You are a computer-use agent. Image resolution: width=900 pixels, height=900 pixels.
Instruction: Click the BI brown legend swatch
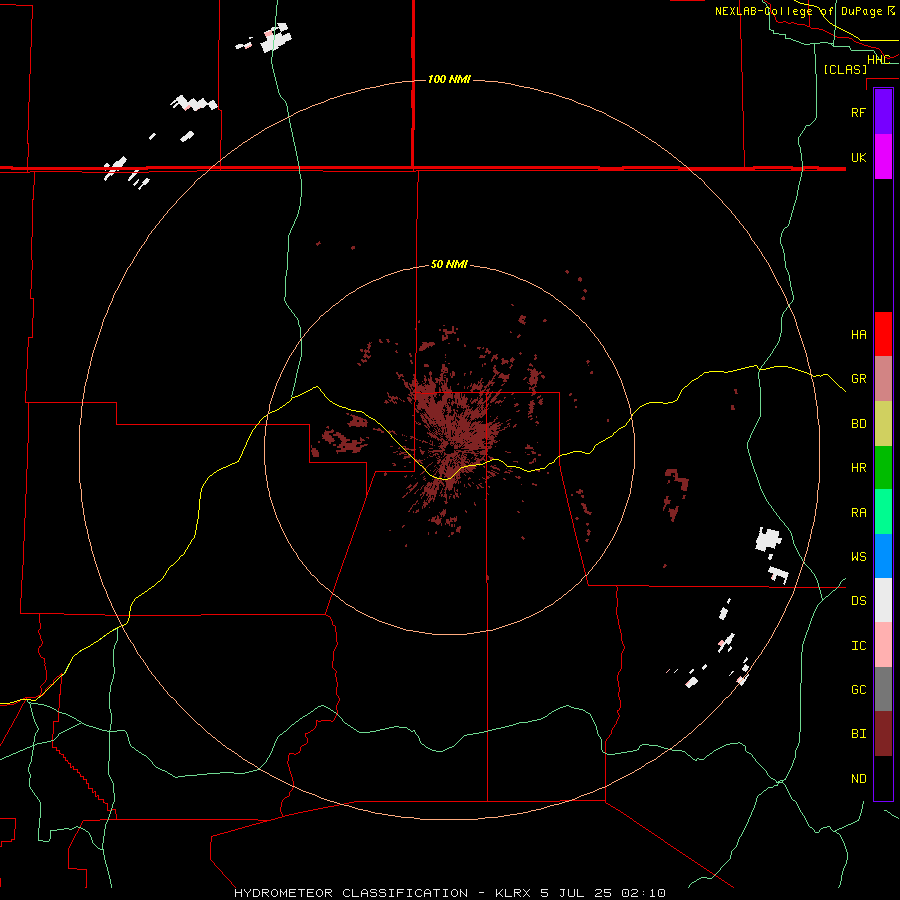click(883, 734)
